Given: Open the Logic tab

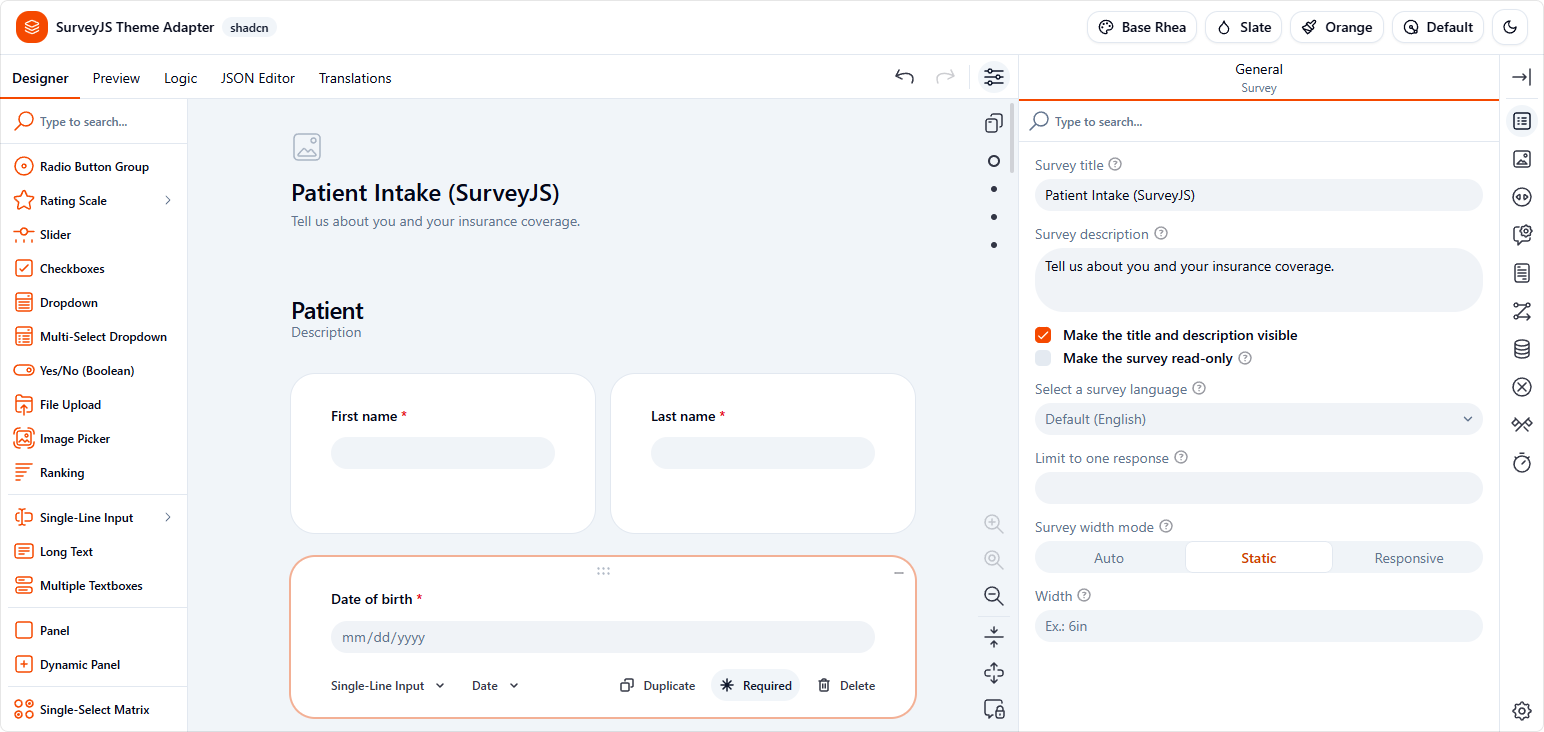Looking at the screenshot, I should (180, 78).
